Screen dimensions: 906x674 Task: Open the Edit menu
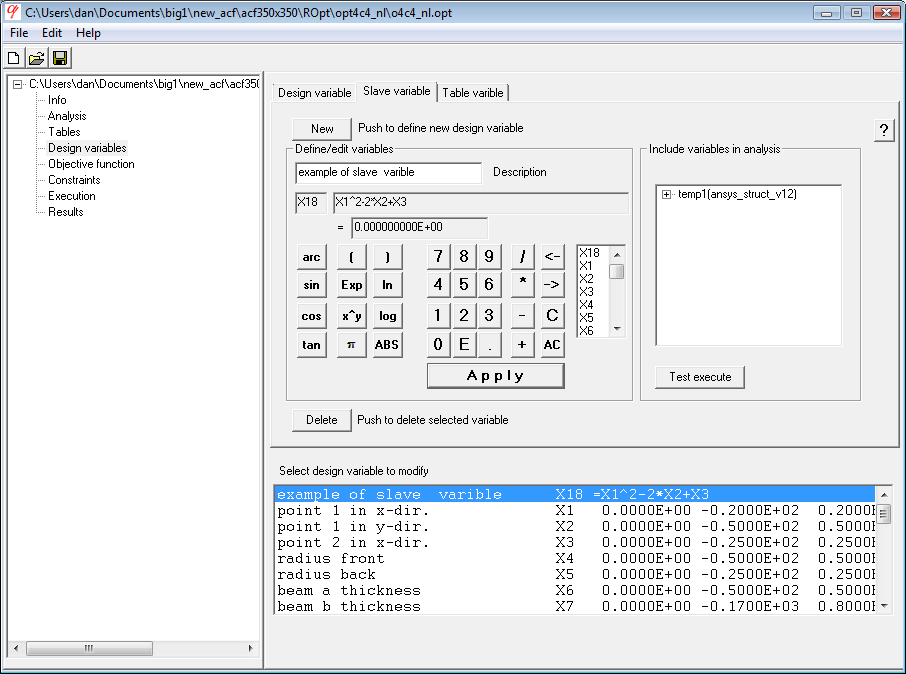point(52,33)
